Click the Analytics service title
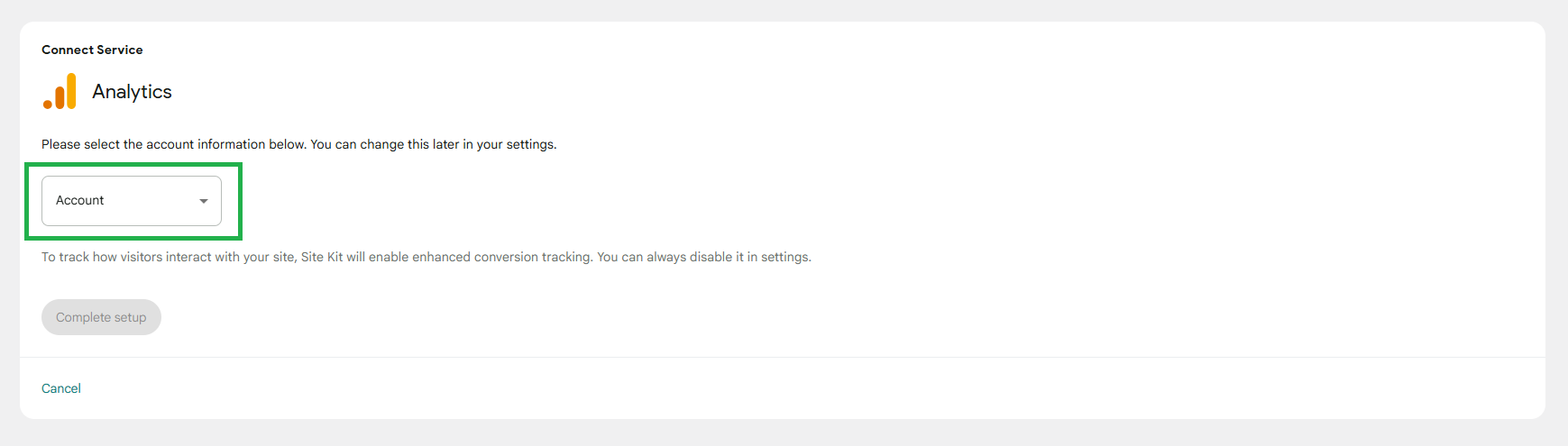Image resolution: width=1568 pixels, height=446 pixels. tap(132, 92)
